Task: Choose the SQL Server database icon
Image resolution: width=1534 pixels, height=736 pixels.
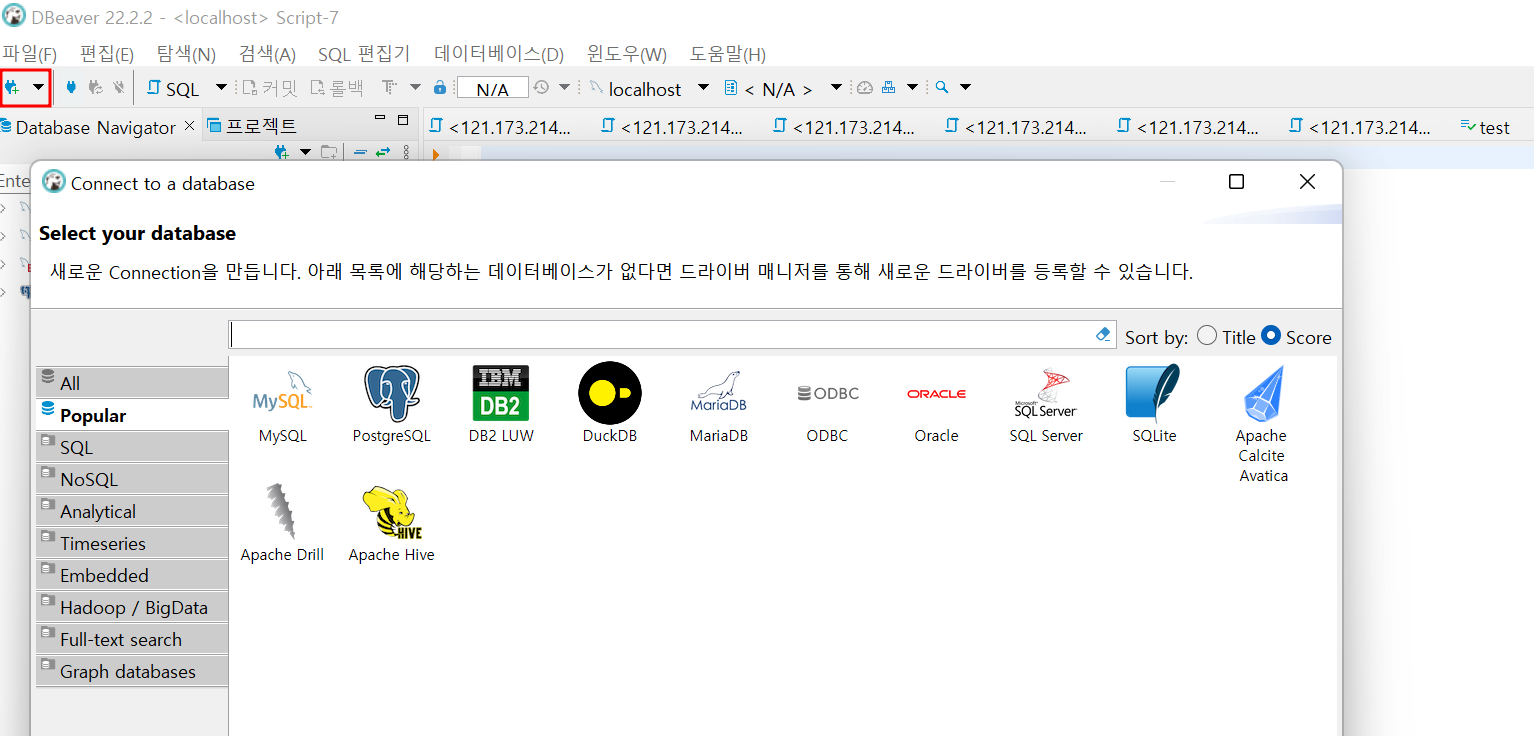Action: coord(1046,404)
